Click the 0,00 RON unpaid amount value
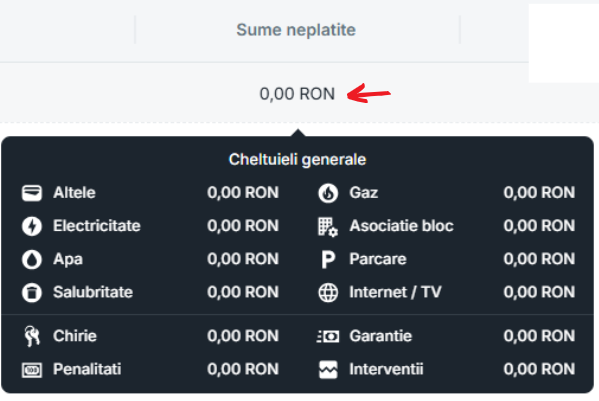Viewport: 599px width, 401px height. pos(297,94)
